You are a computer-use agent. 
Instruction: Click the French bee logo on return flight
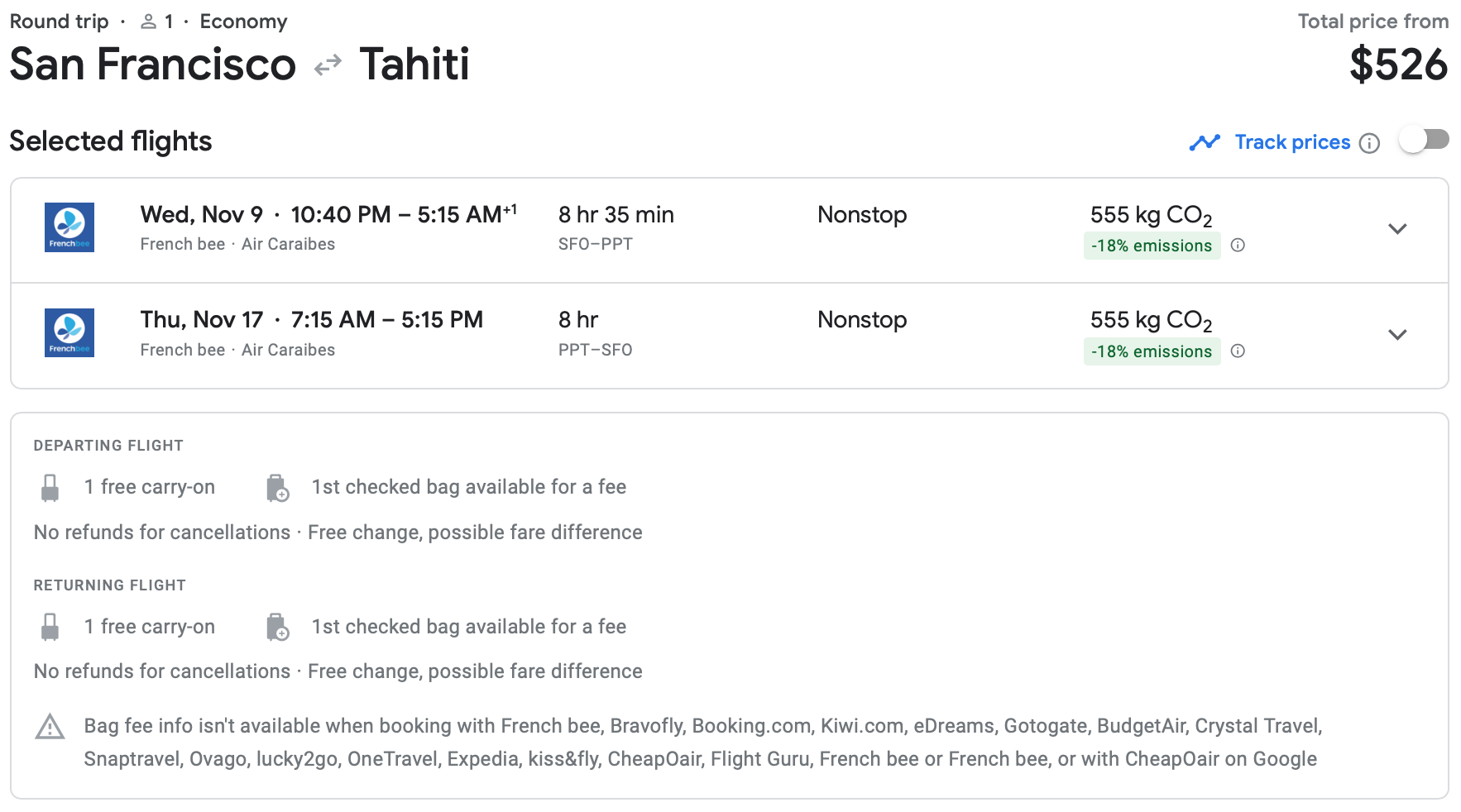pos(69,332)
